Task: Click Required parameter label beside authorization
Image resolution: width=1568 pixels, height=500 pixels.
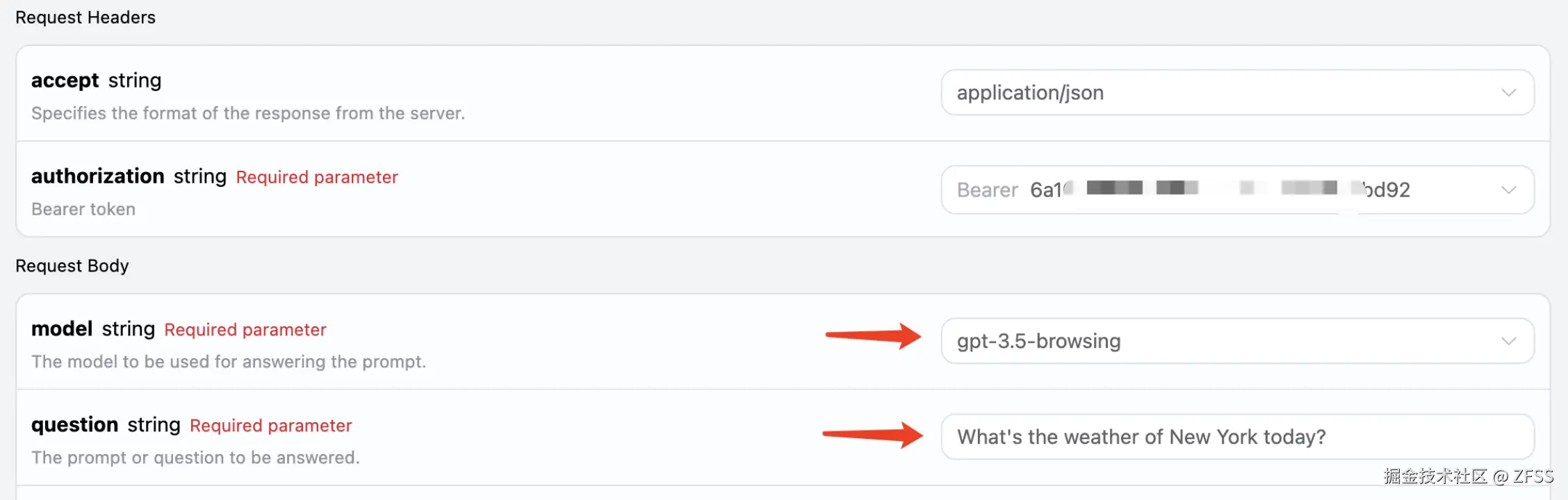Action: point(317,177)
